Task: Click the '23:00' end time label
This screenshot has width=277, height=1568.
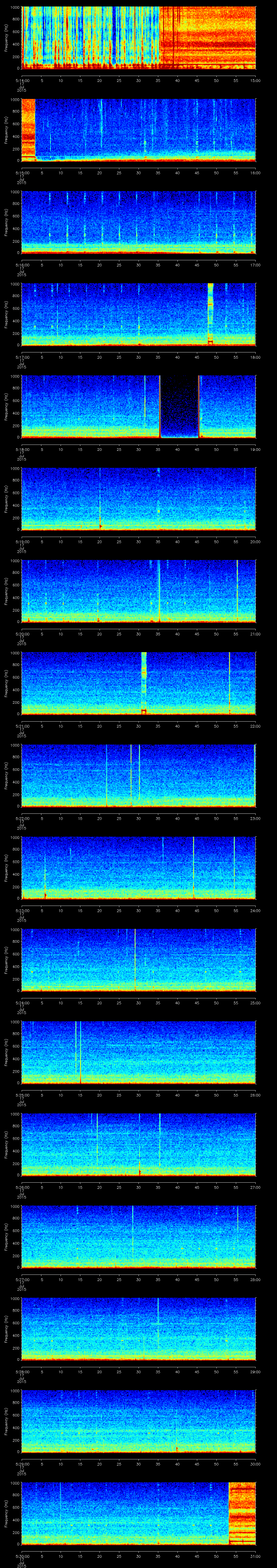Action: pos(256,818)
